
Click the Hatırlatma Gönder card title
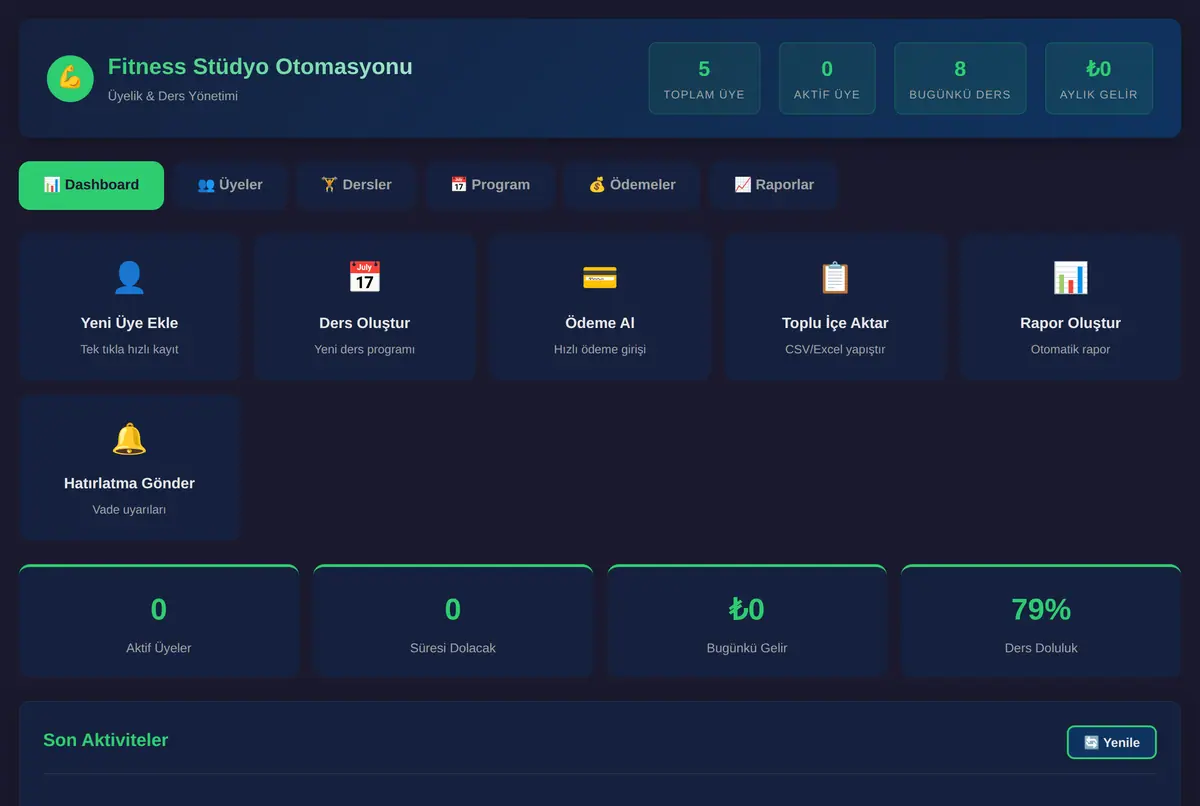129,483
